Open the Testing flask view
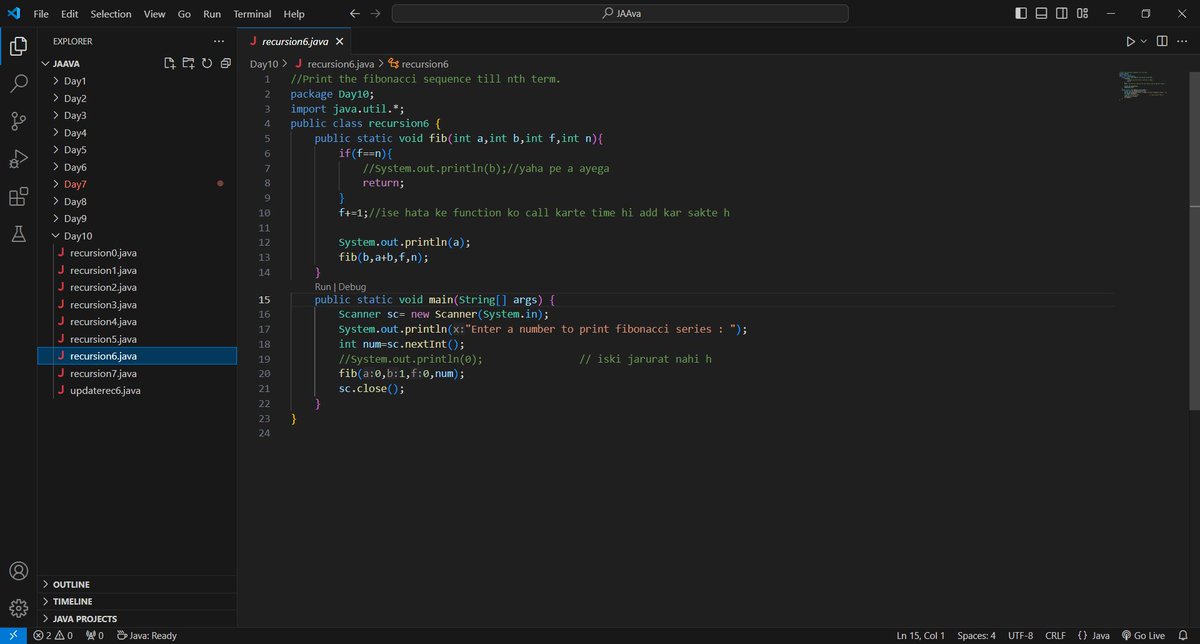This screenshot has height=644, width=1200. (x=18, y=233)
